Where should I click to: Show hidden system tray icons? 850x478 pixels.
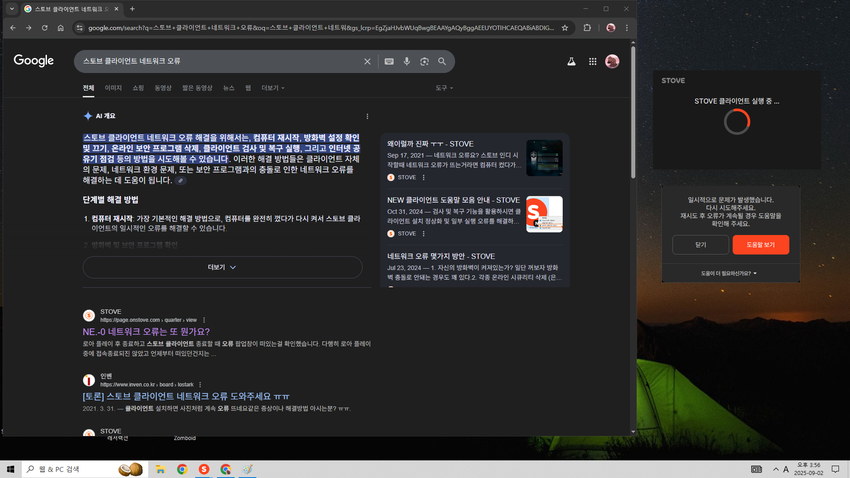pos(776,469)
